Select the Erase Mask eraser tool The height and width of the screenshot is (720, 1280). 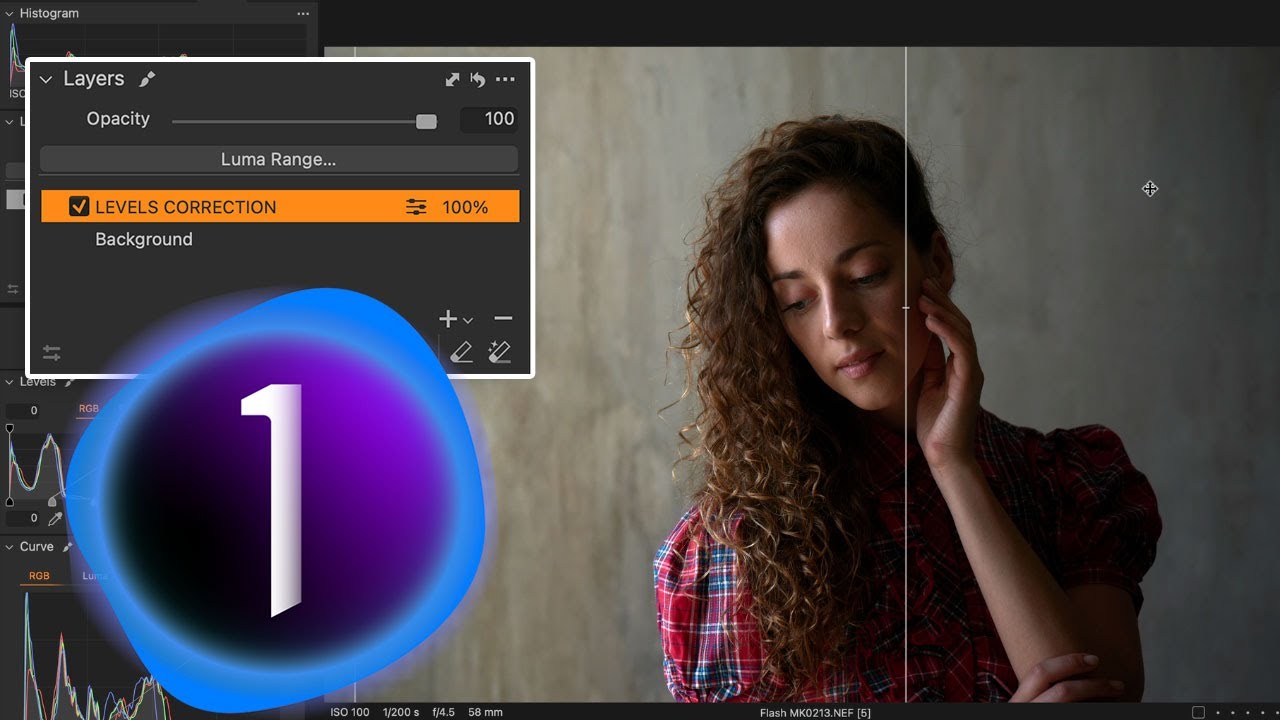click(x=461, y=351)
